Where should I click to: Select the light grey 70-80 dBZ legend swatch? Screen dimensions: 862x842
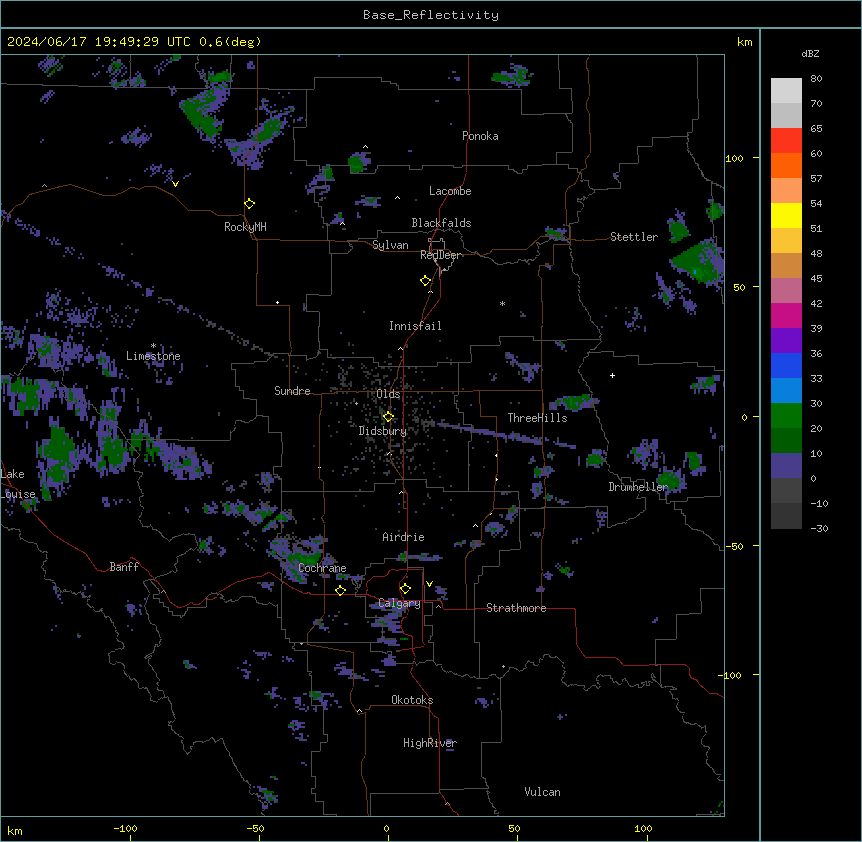[x=786, y=91]
